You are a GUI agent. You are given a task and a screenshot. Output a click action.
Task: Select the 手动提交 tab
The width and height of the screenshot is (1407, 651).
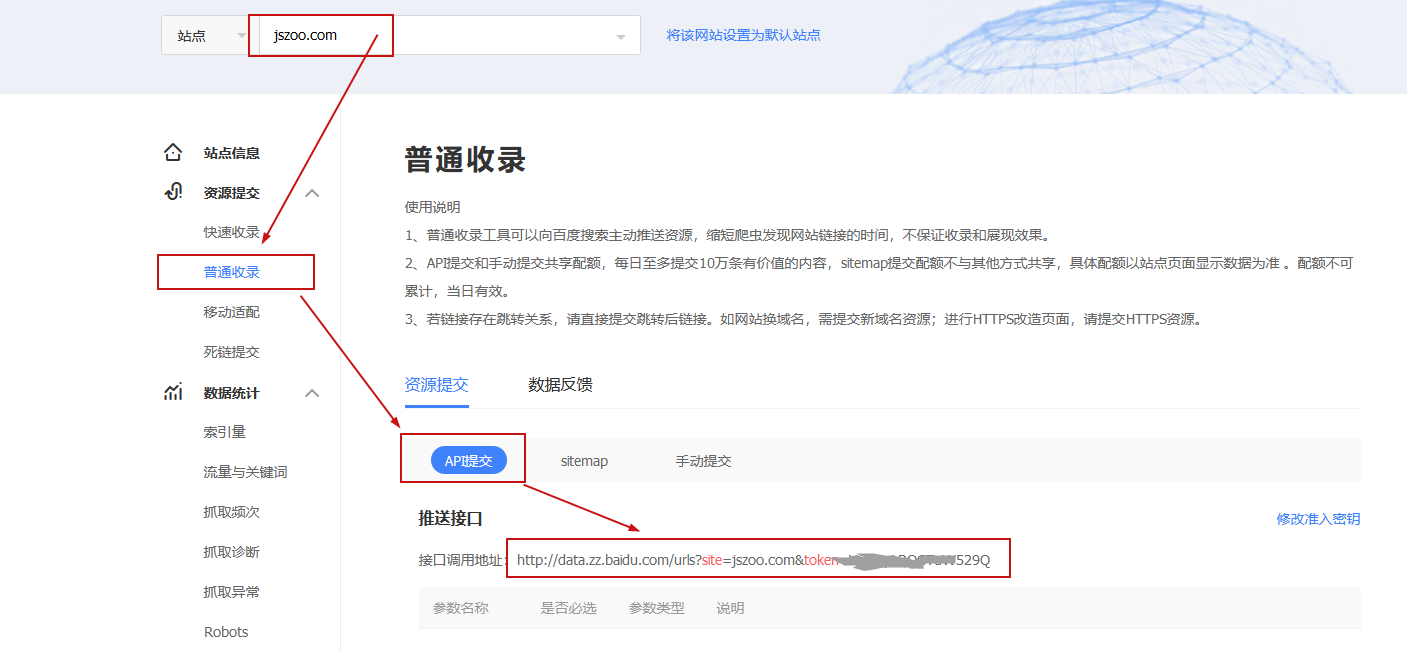pos(704,461)
